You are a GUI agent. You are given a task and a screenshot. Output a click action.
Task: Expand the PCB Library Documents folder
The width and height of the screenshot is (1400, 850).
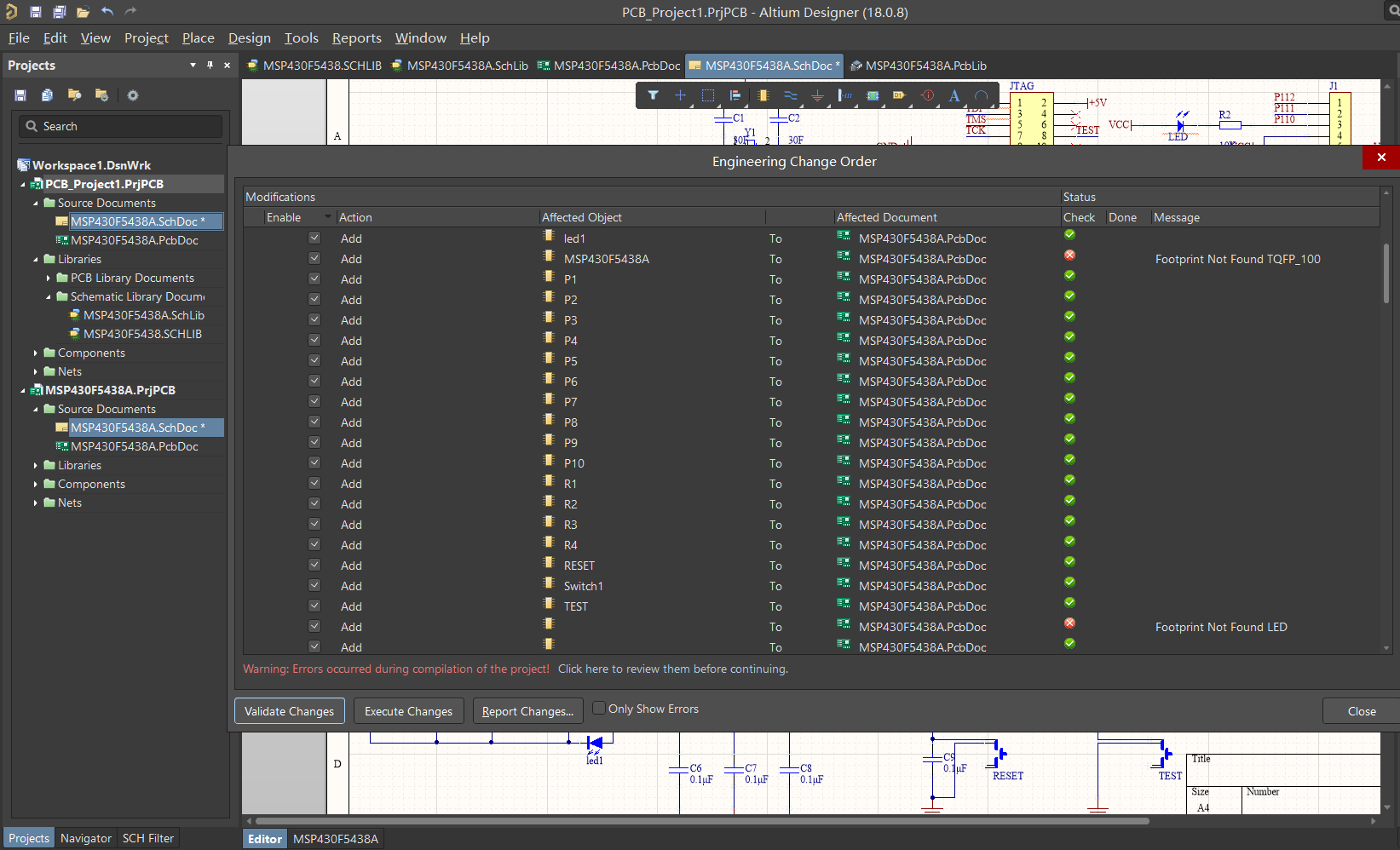click(x=49, y=278)
